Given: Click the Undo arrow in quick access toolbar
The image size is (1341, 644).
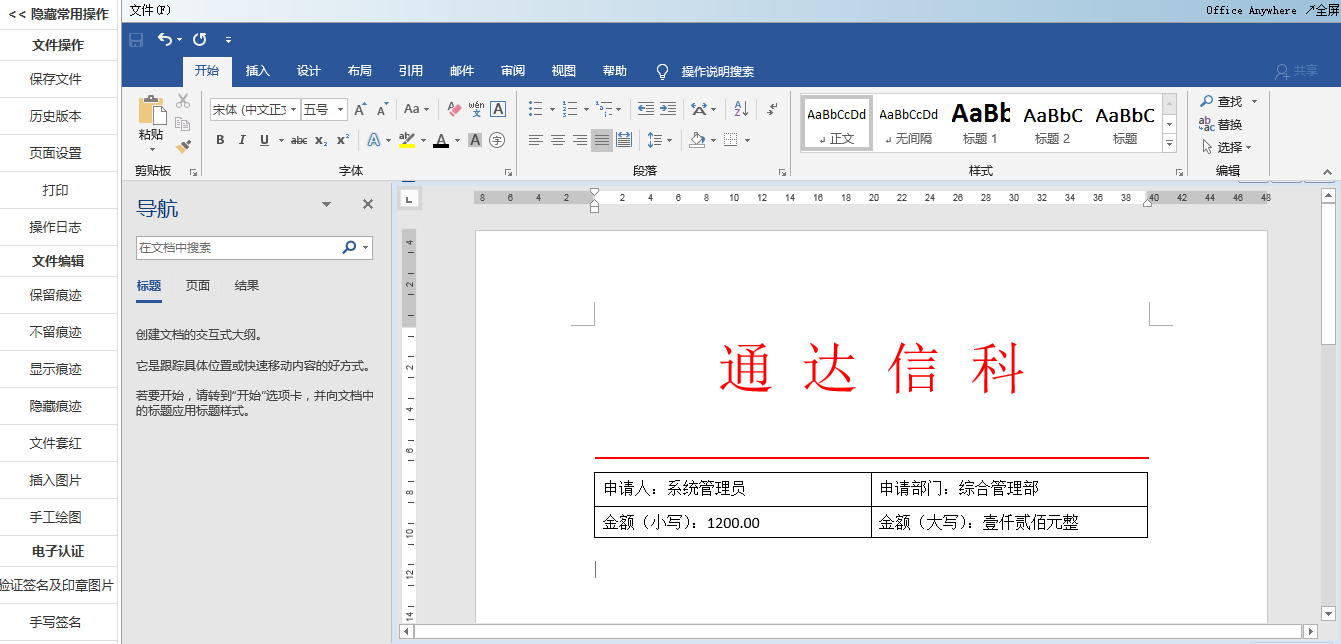Looking at the screenshot, I should pyautogui.click(x=165, y=39).
